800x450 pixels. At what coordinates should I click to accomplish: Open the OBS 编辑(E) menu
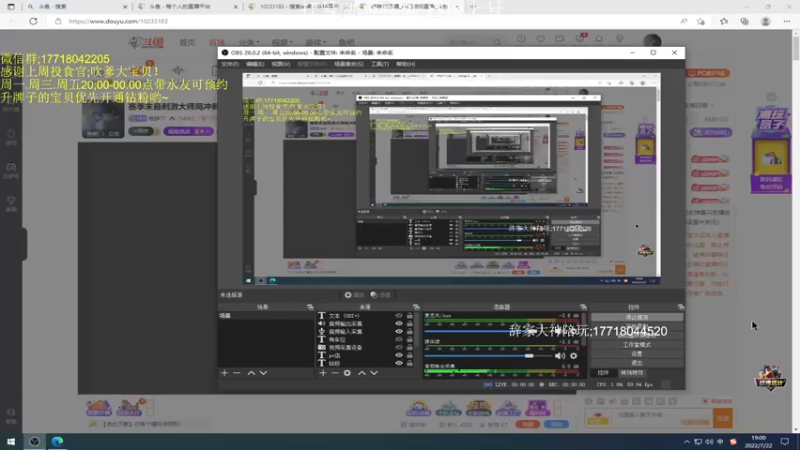255,64
